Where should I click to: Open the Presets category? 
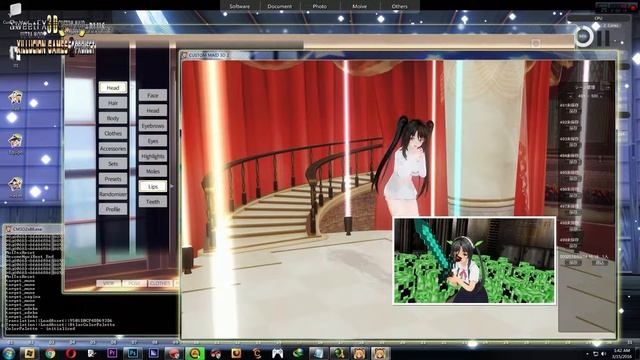(113, 179)
